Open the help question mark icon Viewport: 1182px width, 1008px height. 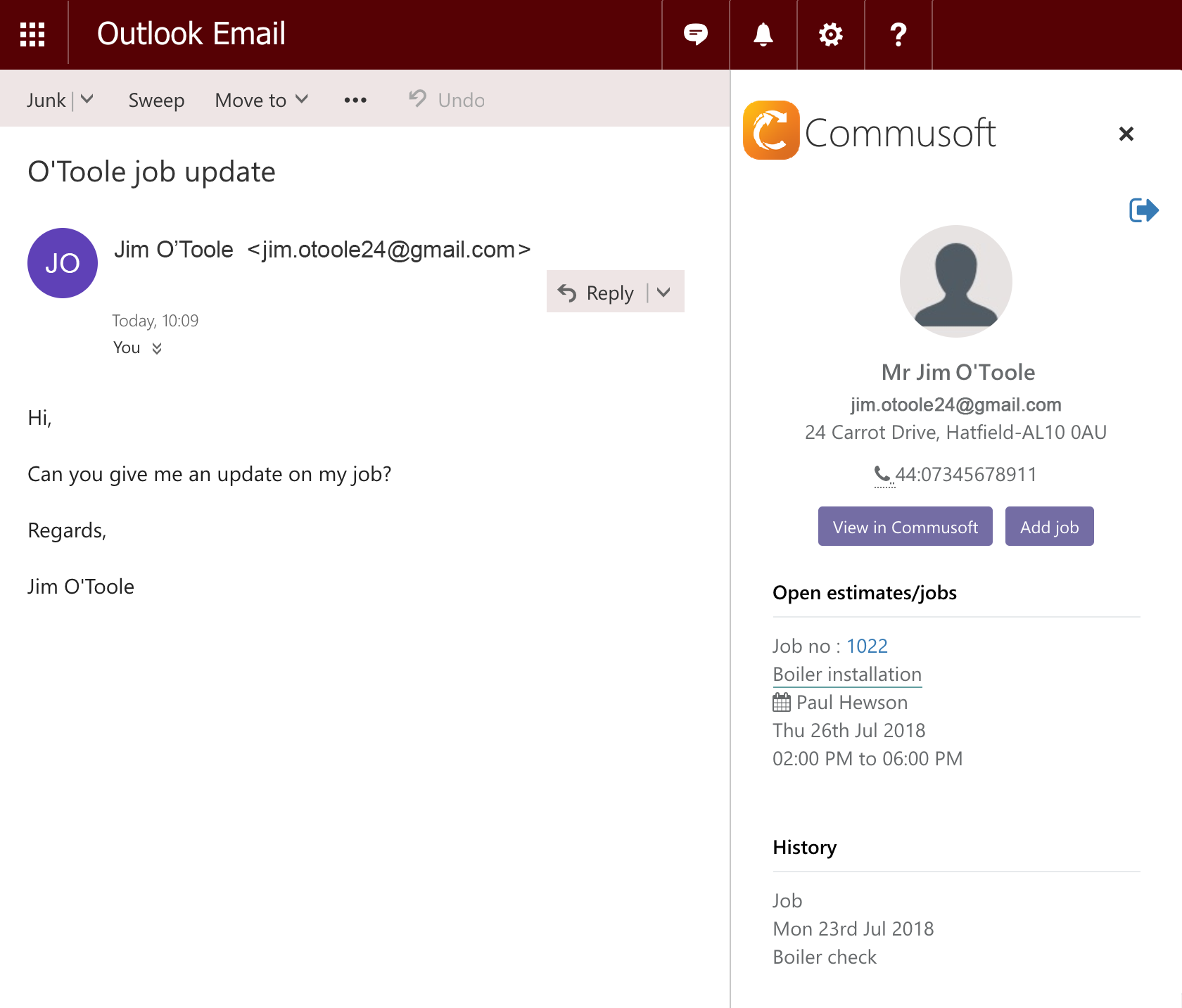pos(898,34)
